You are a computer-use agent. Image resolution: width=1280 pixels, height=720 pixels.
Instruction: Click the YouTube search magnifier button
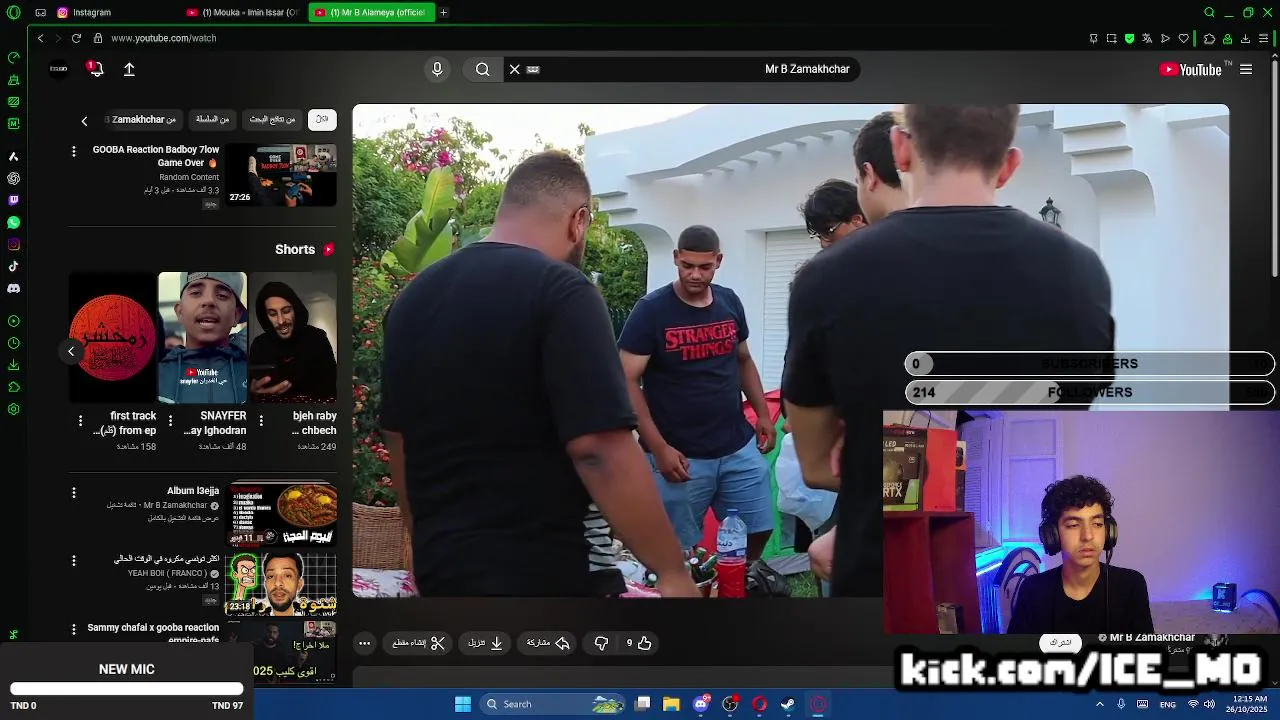(x=483, y=69)
